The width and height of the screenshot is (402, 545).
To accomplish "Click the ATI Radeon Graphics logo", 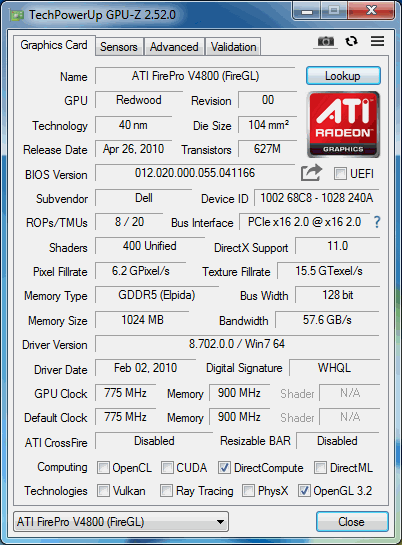I will (x=343, y=124).
